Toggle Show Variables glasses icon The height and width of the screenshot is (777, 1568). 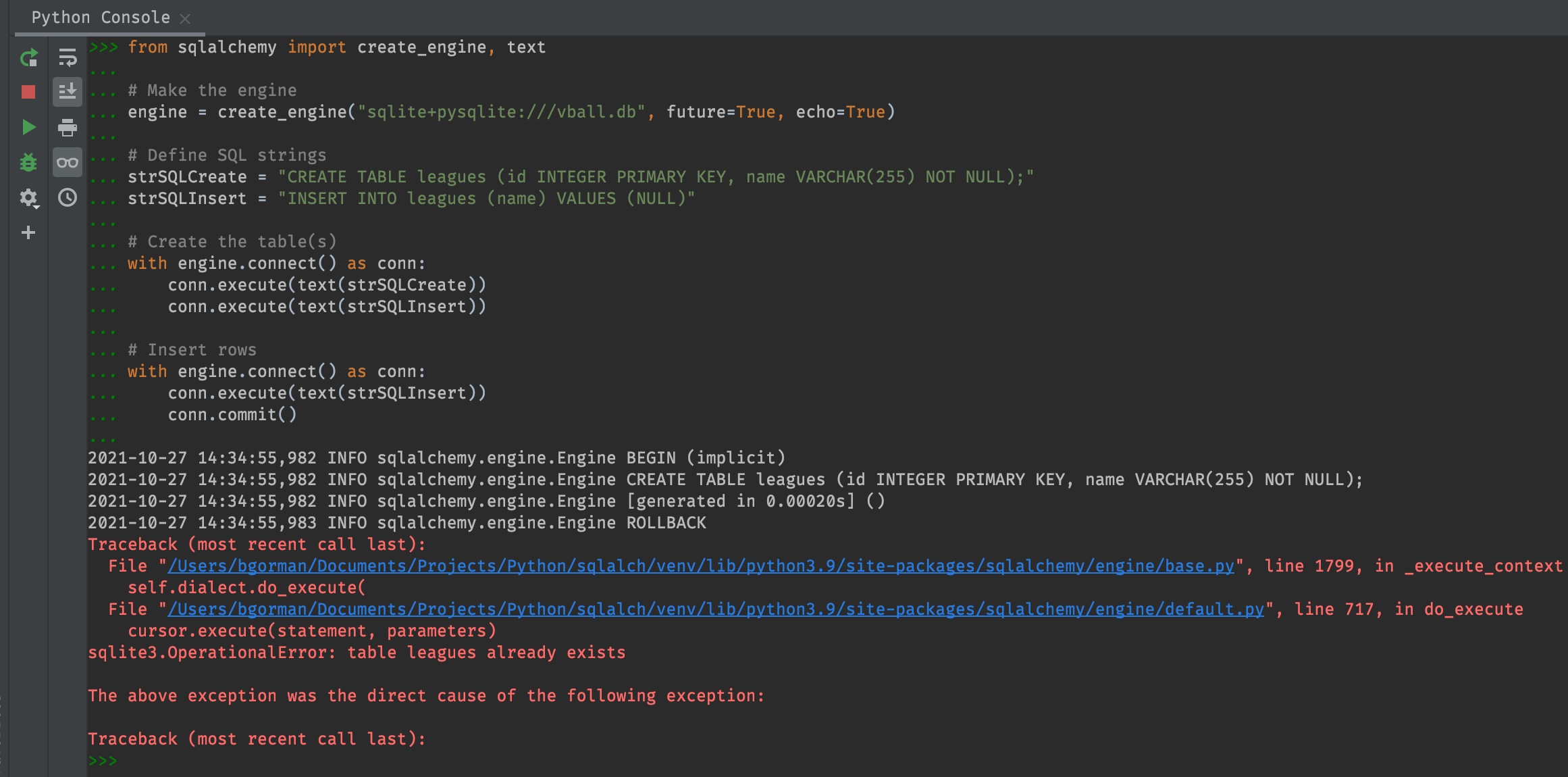68,162
